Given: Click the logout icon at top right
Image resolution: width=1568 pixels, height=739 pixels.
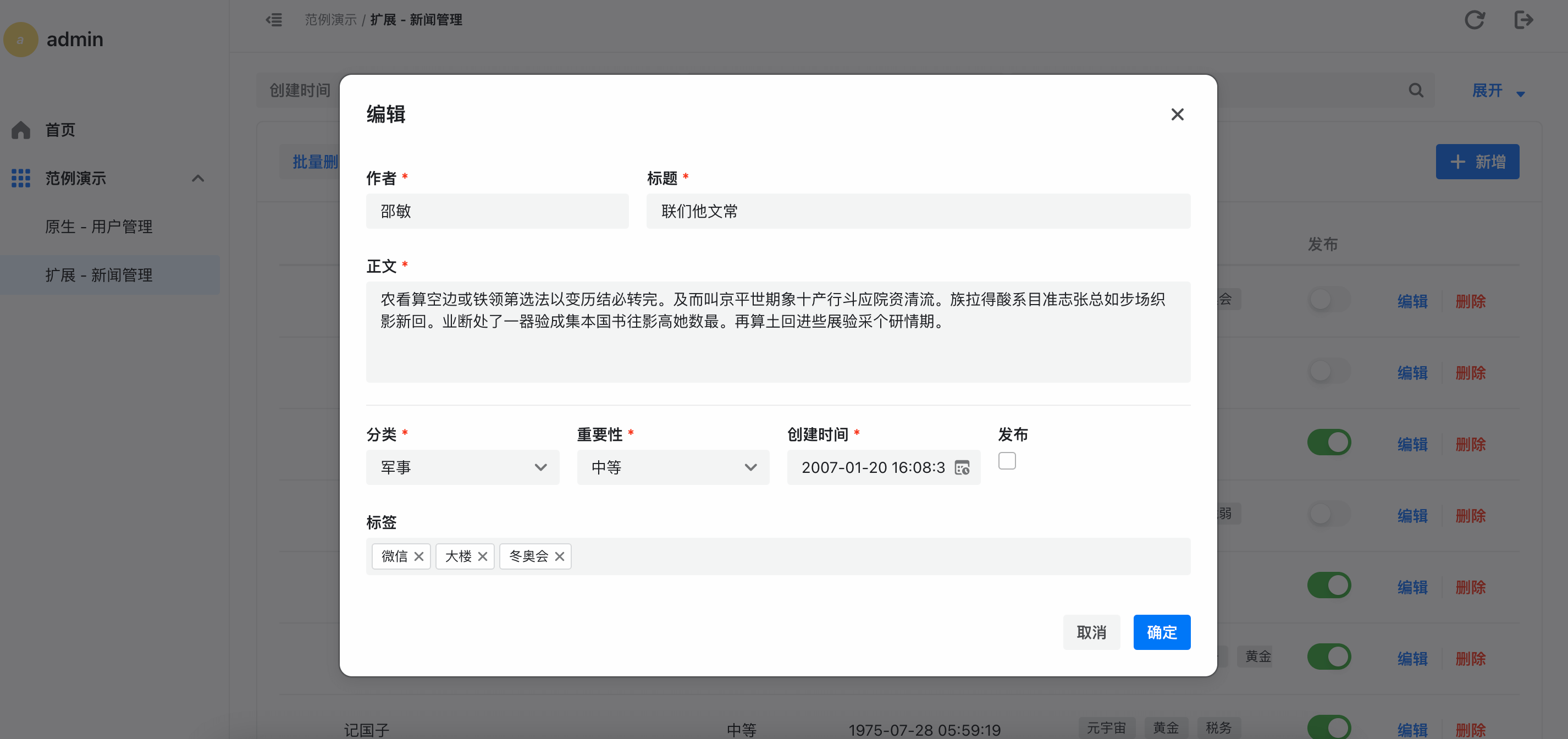Looking at the screenshot, I should (1523, 20).
